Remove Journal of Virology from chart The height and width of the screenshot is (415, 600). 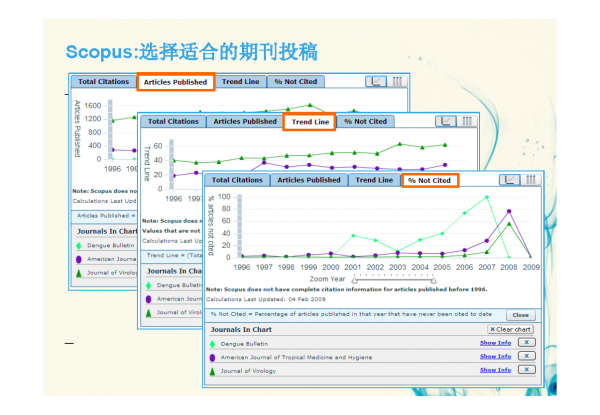pos(527,369)
